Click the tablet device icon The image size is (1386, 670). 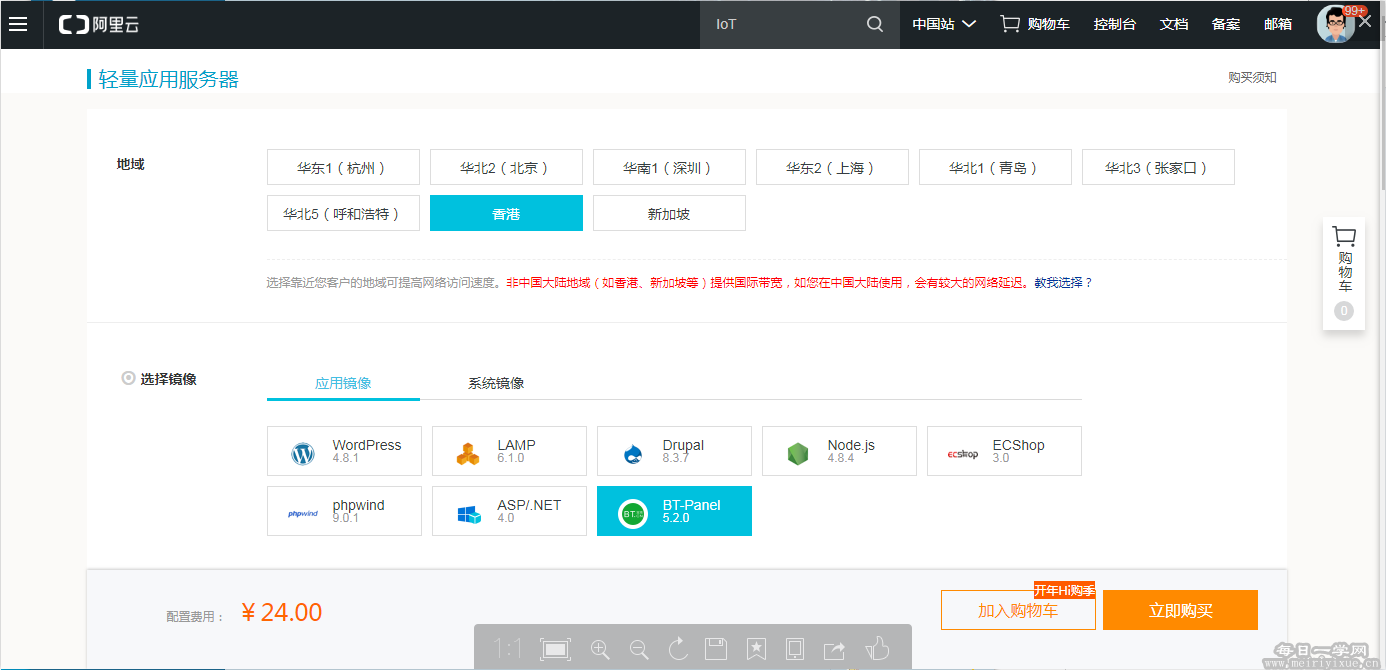pos(795,650)
